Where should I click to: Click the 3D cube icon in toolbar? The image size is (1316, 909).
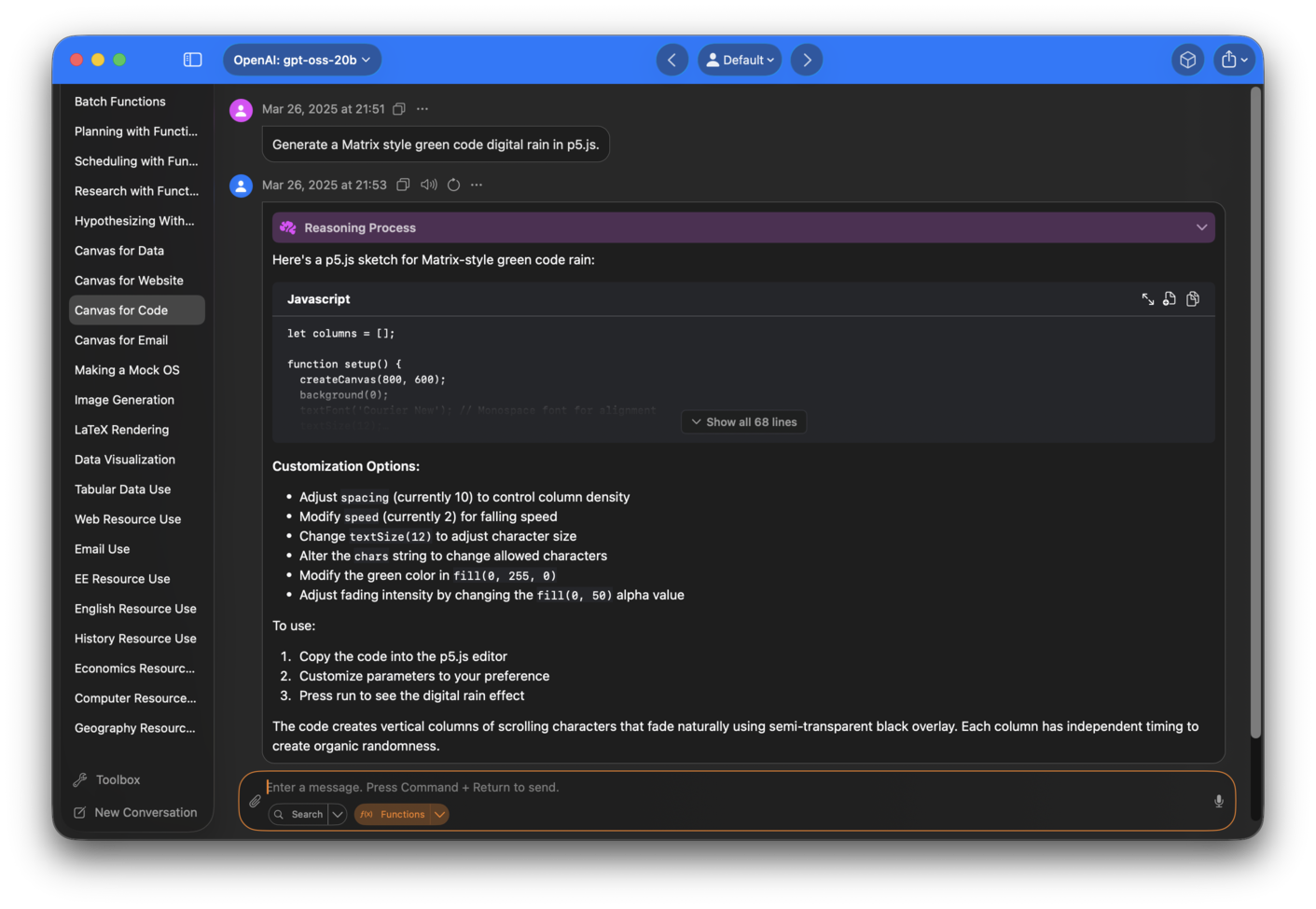(1187, 60)
